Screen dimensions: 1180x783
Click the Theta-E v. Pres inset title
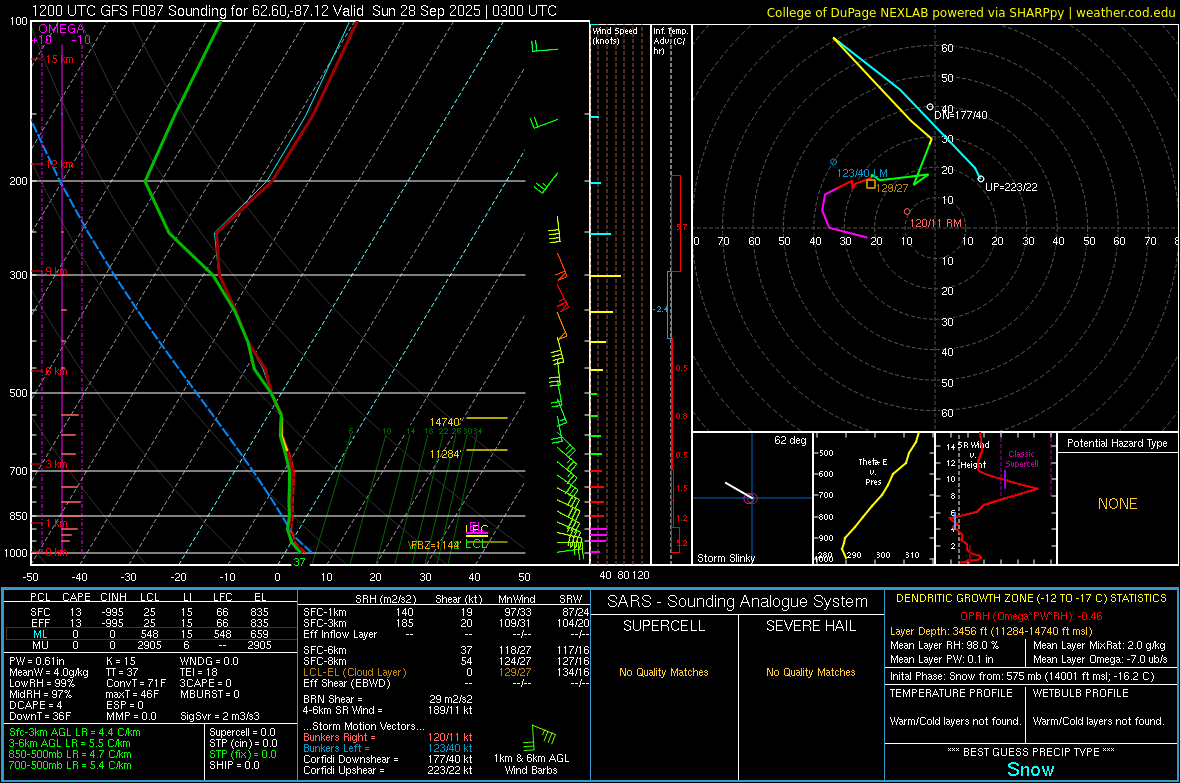click(873, 471)
